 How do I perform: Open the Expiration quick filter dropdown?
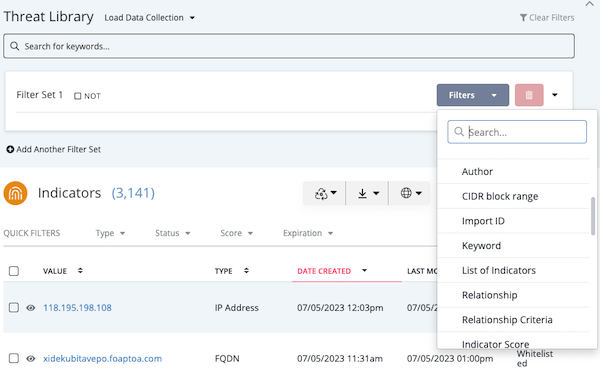pyautogui.click(x=308, y=233)
